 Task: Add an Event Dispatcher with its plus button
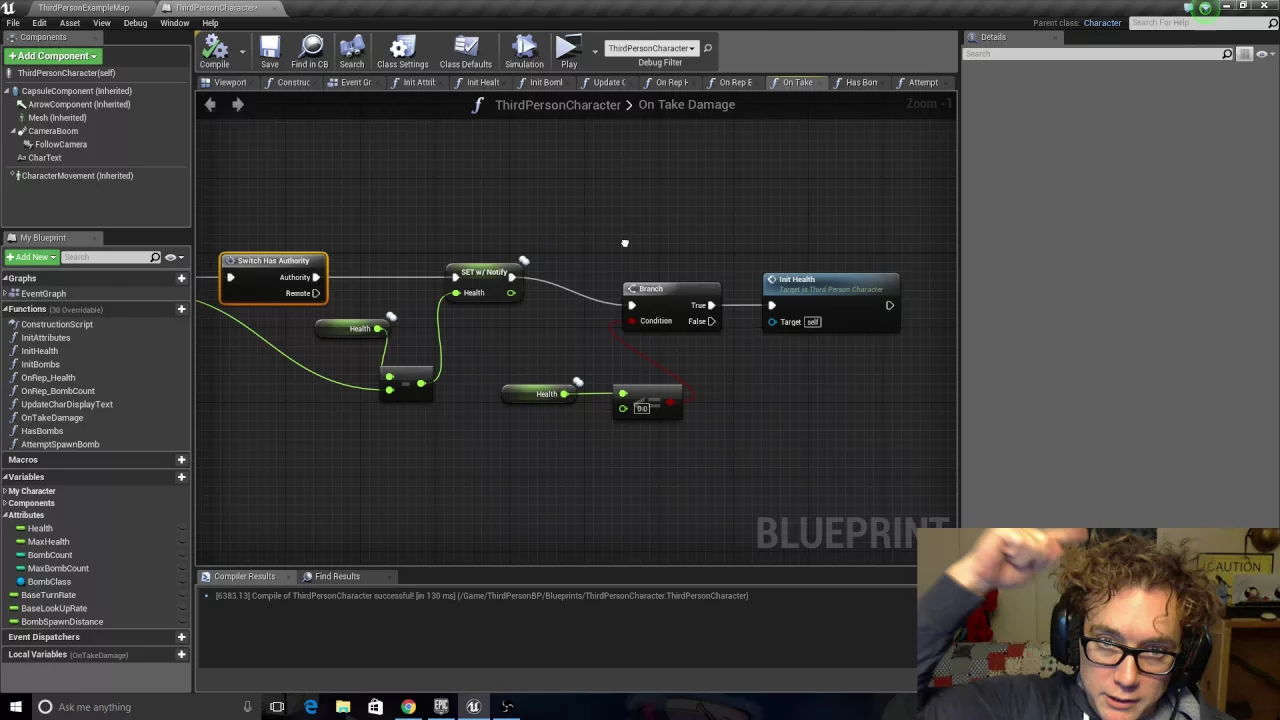[x=181, y=637]
